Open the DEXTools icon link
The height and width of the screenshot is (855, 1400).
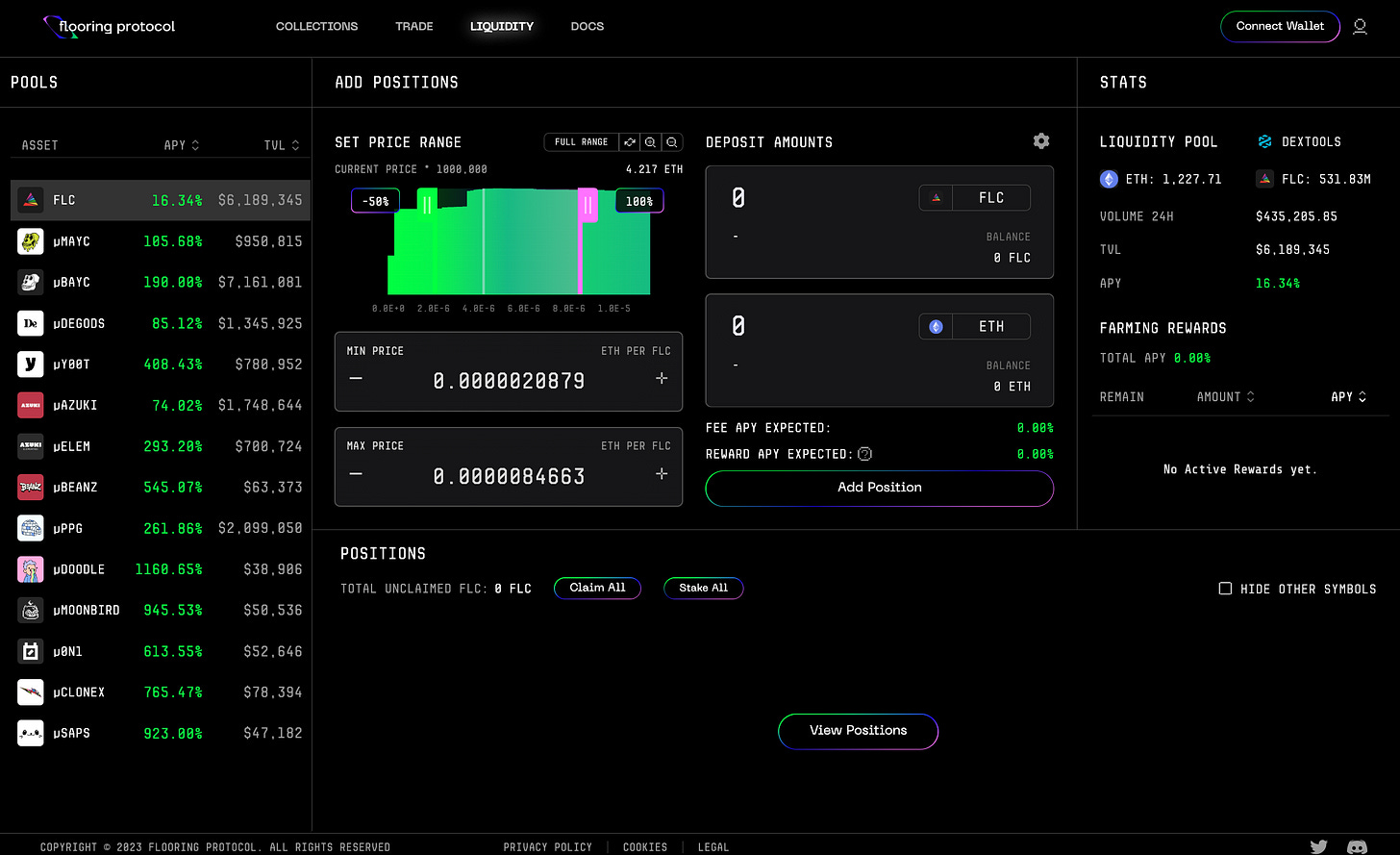(x=1265, y=141)
